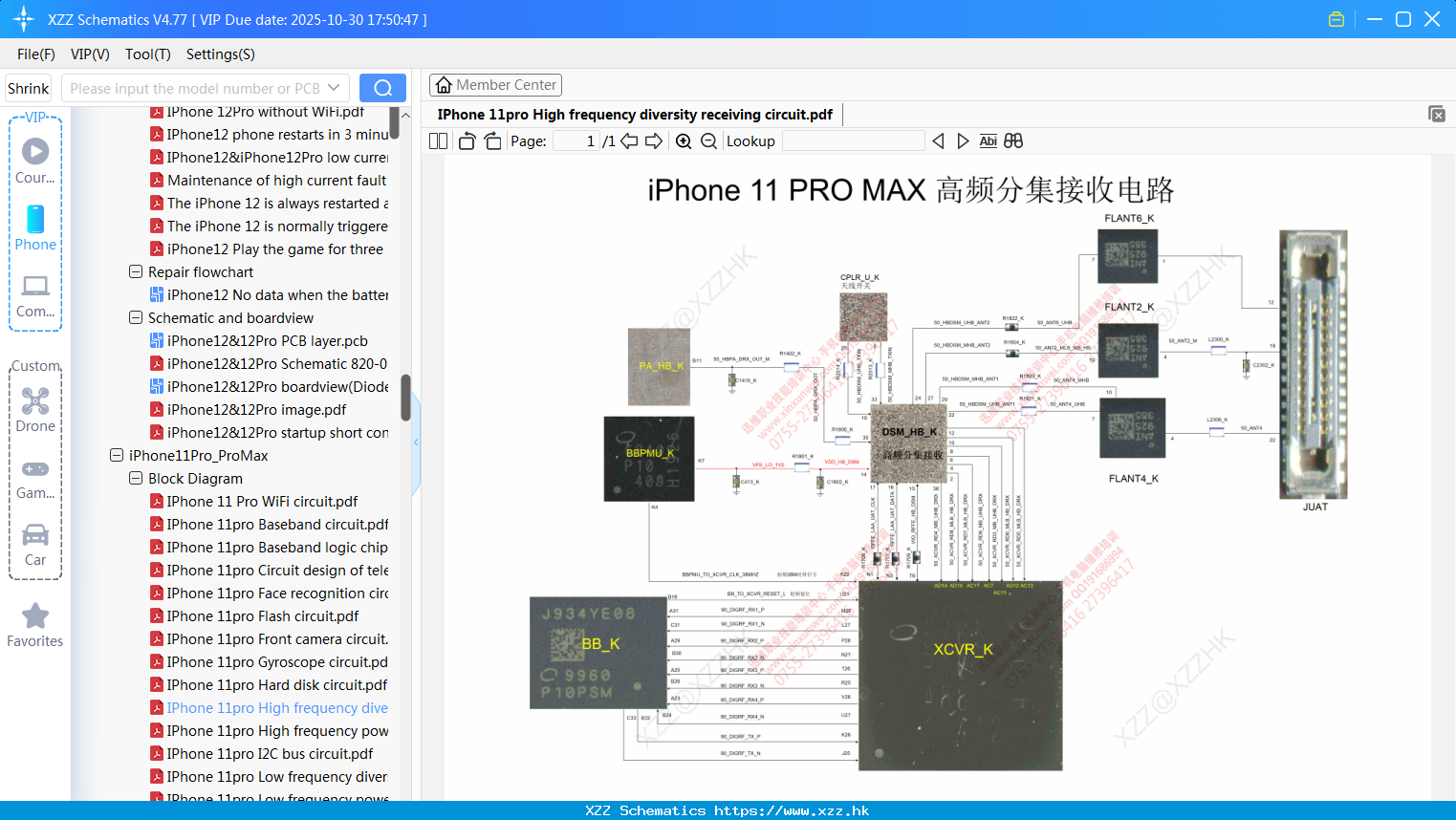Open Favorites in the sidebar

35,625
